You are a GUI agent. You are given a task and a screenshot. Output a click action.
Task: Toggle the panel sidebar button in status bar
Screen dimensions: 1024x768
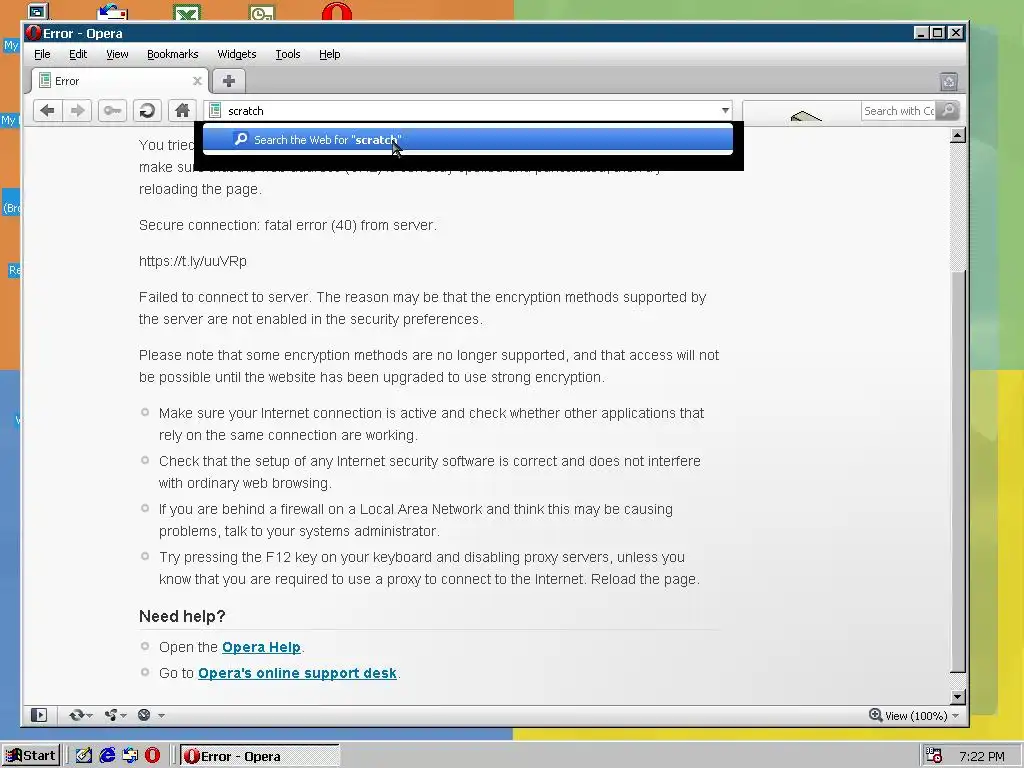tap(39, 715)
